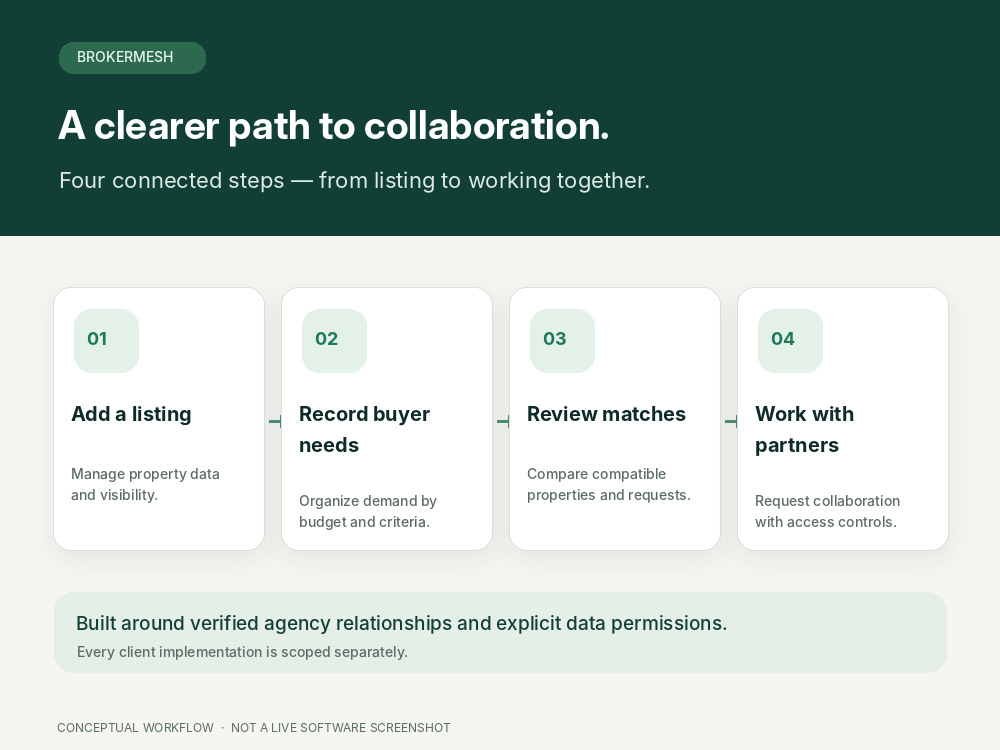Click the 'Review matches' card title

tap(606, 414)
